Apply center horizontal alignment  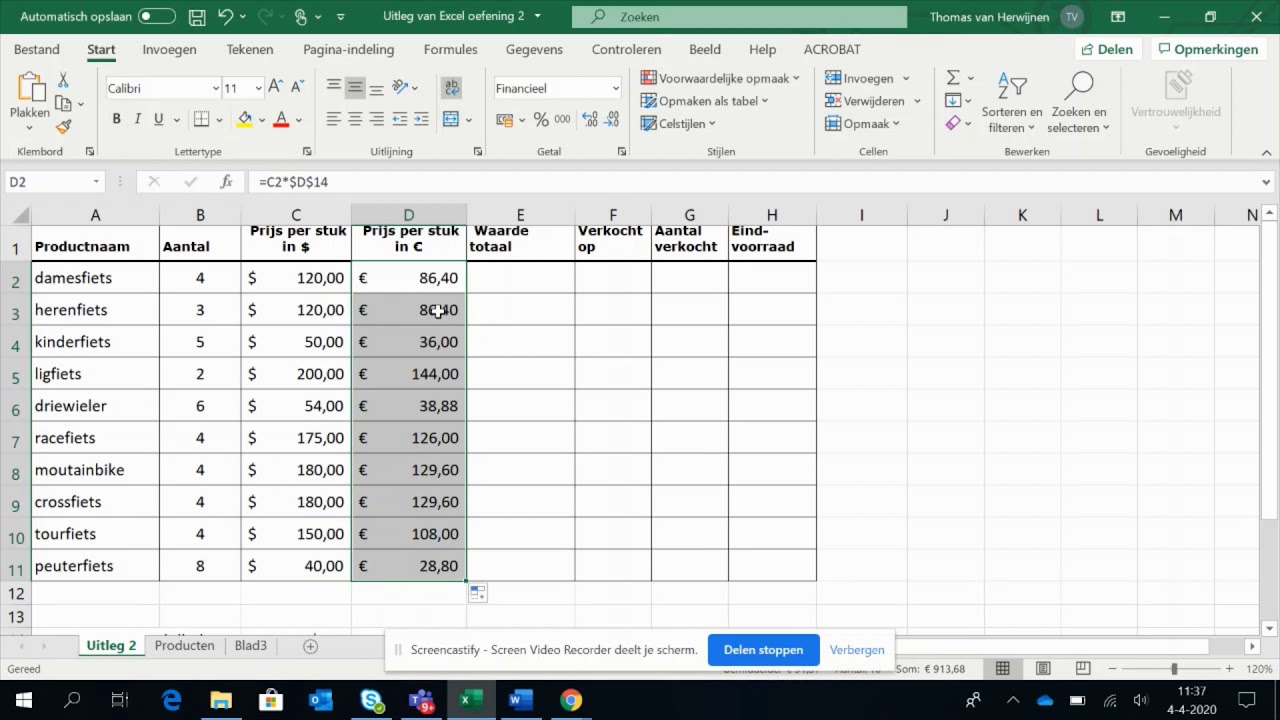click(355, 119)
